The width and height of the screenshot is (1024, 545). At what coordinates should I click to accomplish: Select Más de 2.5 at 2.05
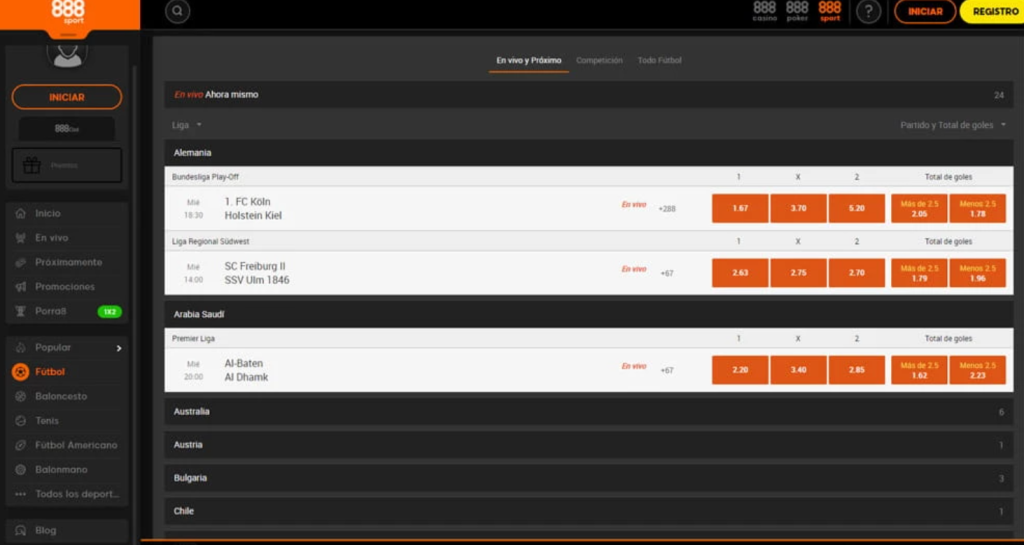919,209
